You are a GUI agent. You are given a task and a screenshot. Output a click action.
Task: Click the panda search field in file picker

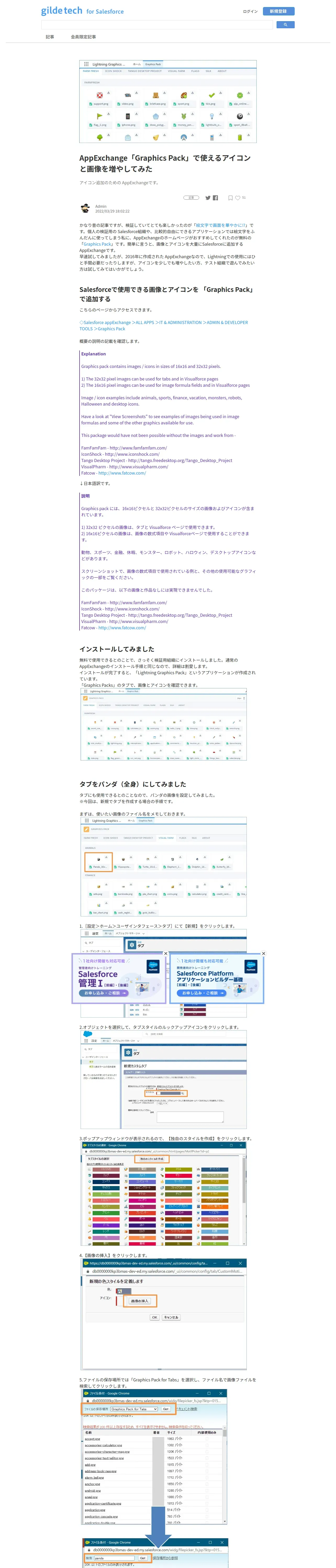114,1558
